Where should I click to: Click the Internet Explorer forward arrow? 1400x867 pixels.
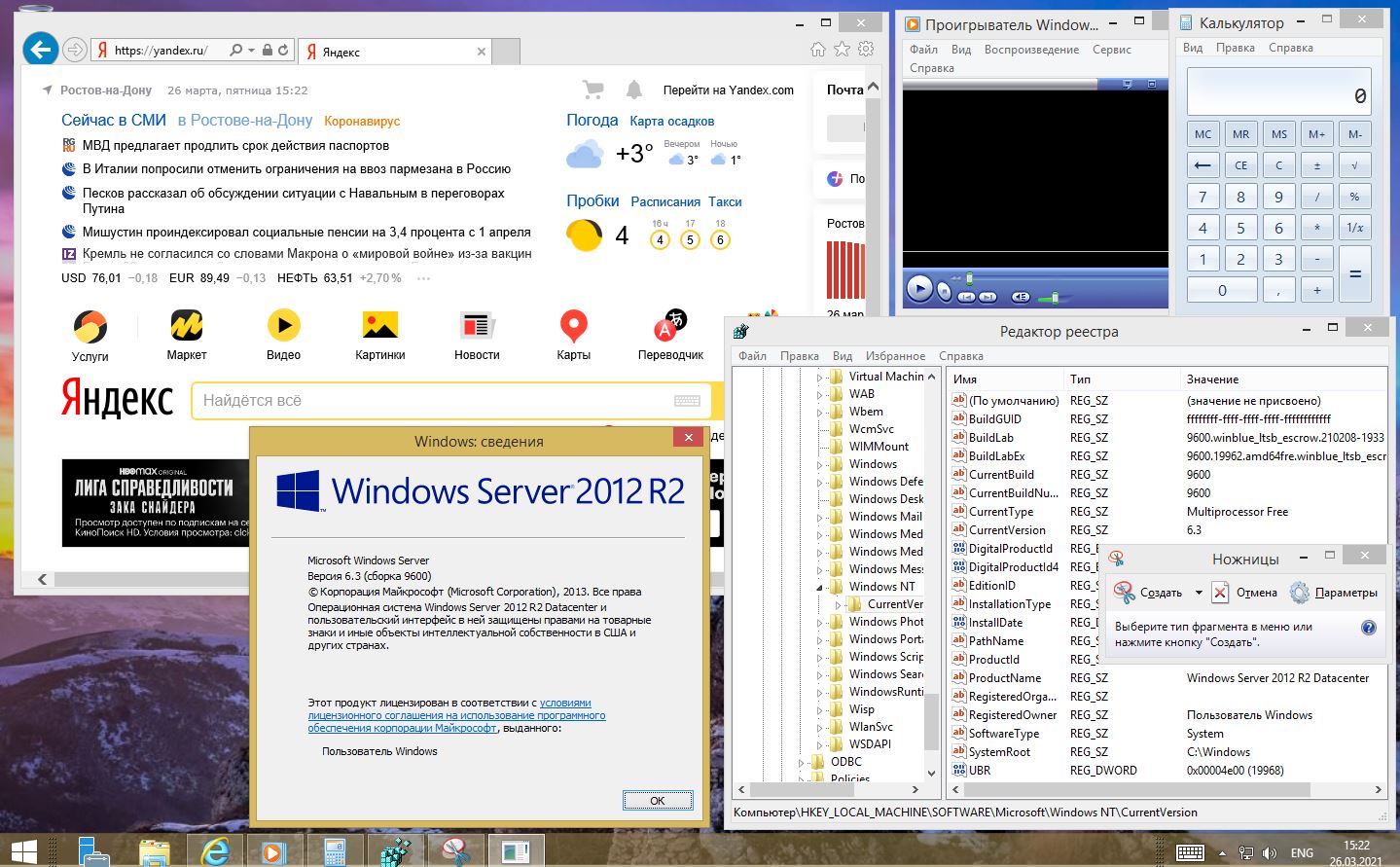74,50
